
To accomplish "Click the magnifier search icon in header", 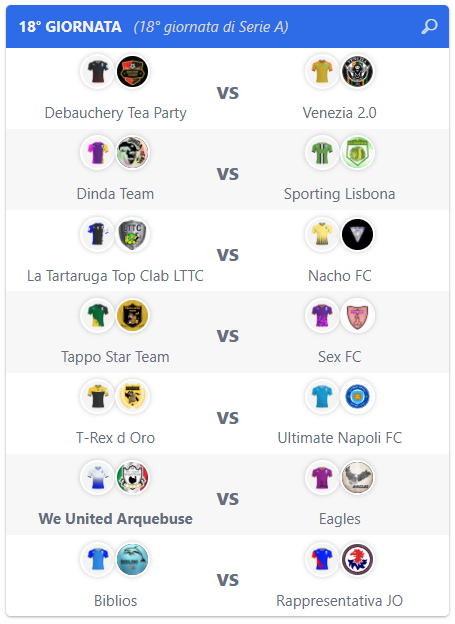I will pyautogui.click(x=429, y=27).
